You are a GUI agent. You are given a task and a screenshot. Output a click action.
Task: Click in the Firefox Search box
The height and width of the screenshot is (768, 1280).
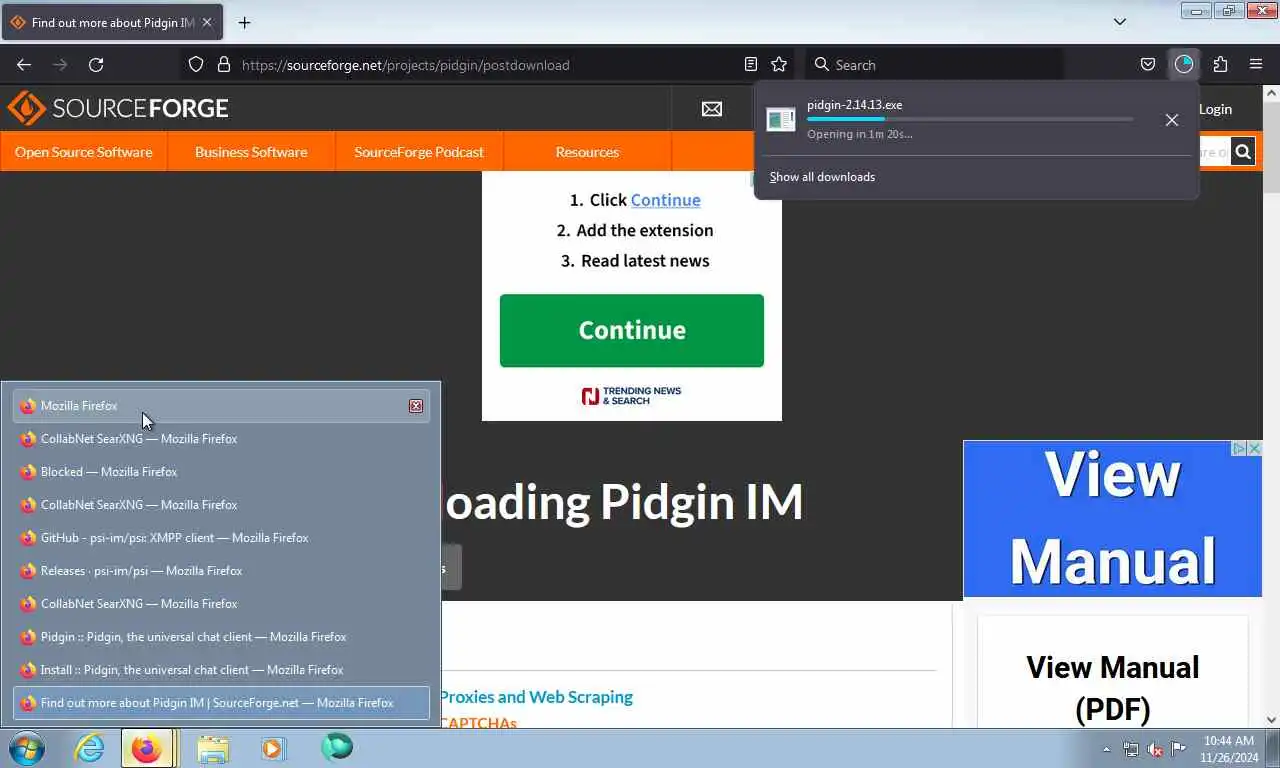[935, 65]
